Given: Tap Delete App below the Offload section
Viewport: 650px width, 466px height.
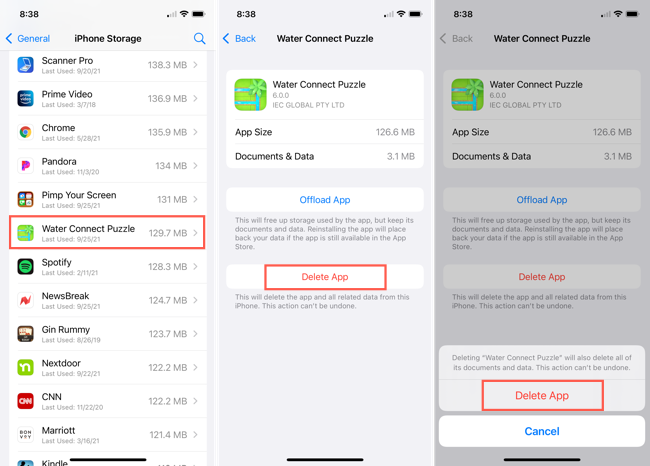Looking at the screenshot, I should [x=325, y=277].
